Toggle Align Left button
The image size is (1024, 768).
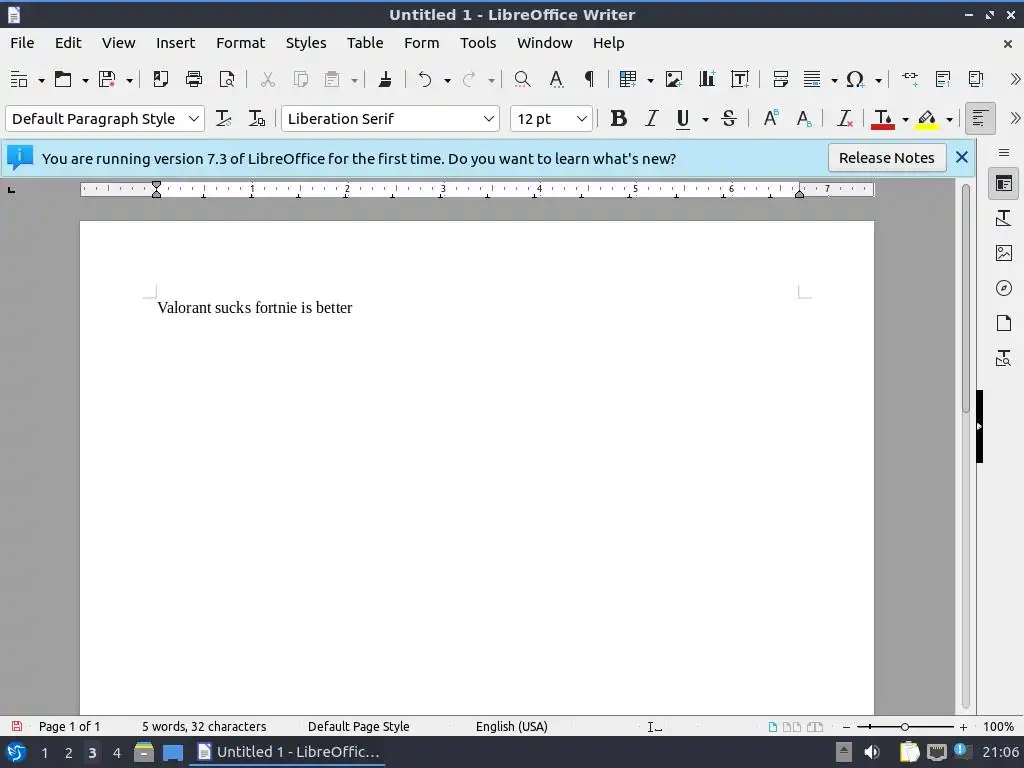[x=980, y=119]
